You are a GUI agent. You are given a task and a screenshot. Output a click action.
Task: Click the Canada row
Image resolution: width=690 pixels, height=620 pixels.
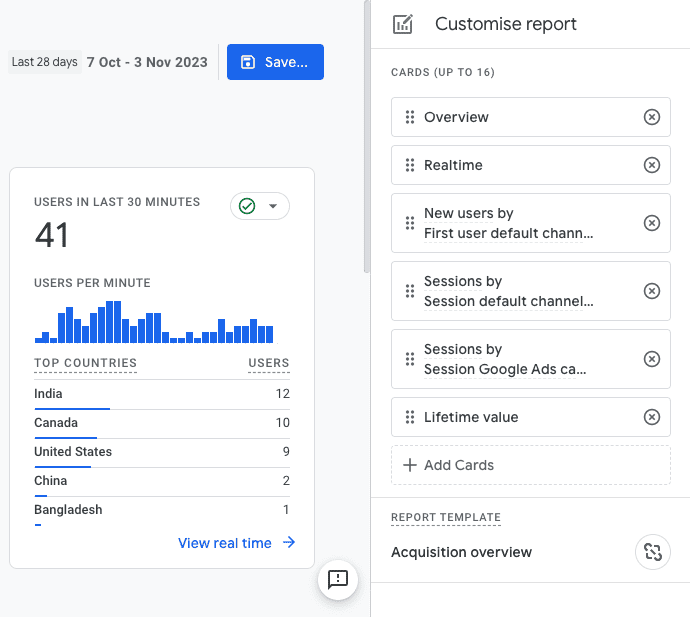(x=162, y=423)
